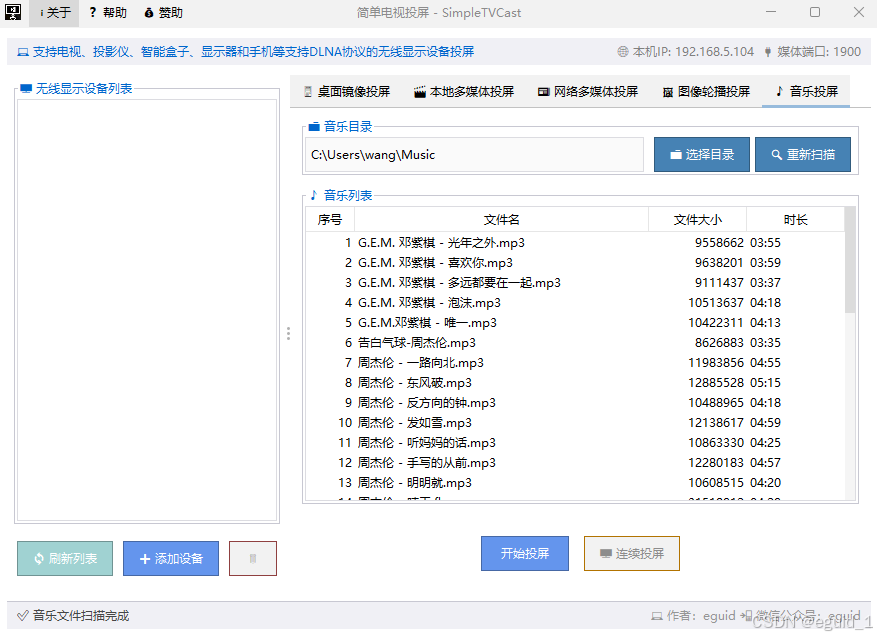
Task: Click the 音乐目录 folder icon
Action: pyautogui.click(x=314, y=126)
